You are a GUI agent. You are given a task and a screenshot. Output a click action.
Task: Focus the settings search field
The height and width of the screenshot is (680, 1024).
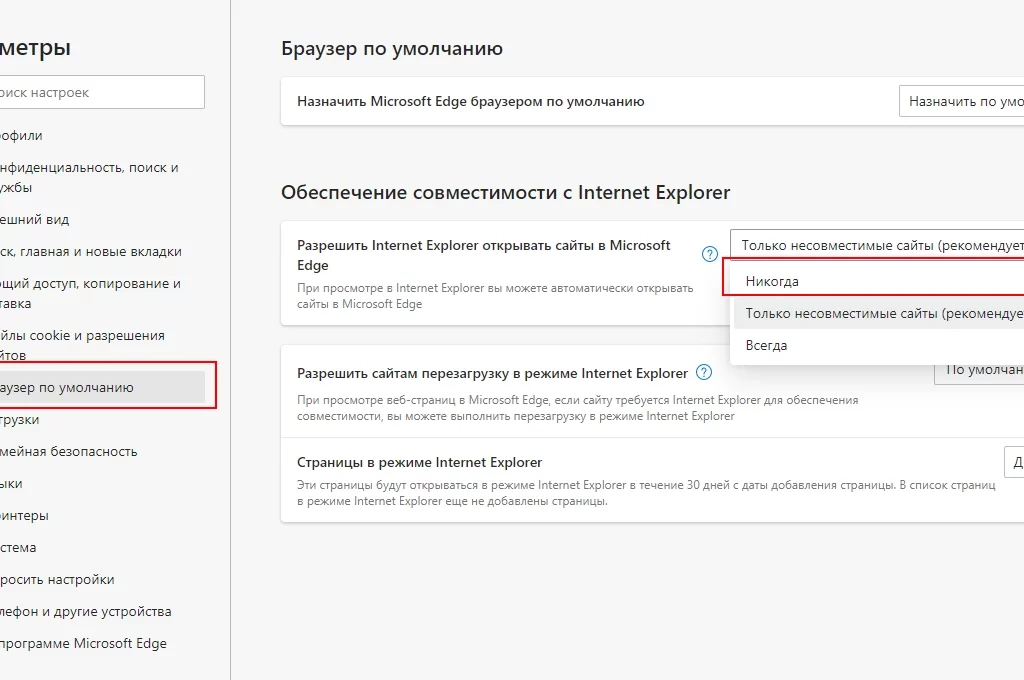pos(101,92)
